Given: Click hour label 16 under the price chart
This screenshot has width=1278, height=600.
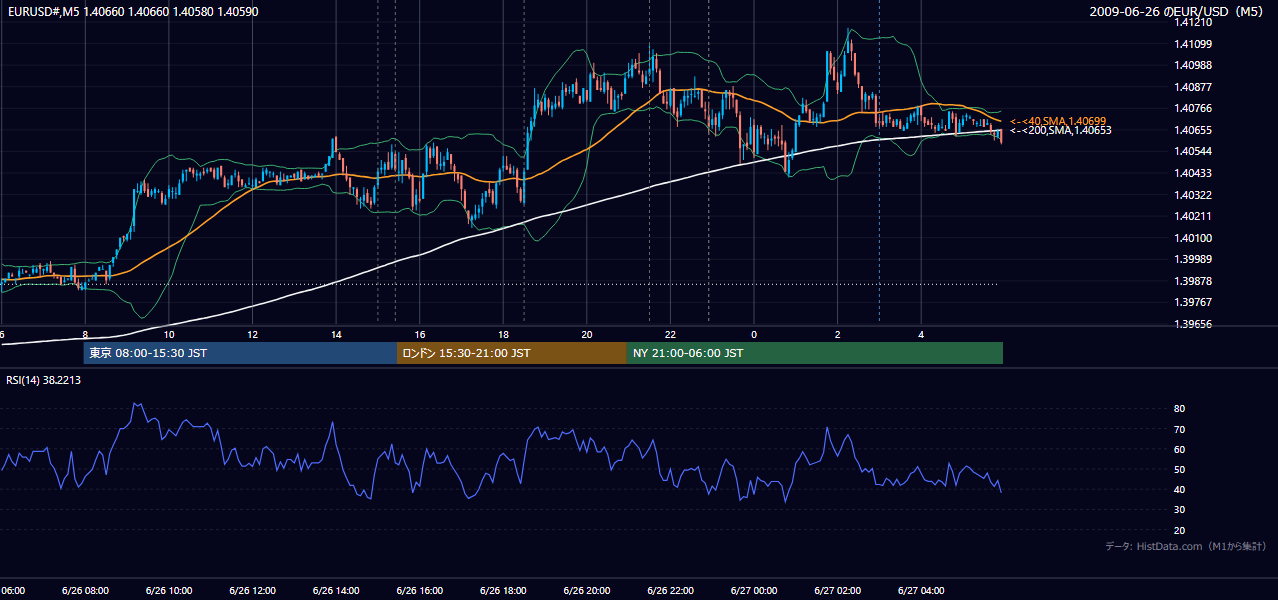Looking at the screenshot, I should click(x=420, y=334).
